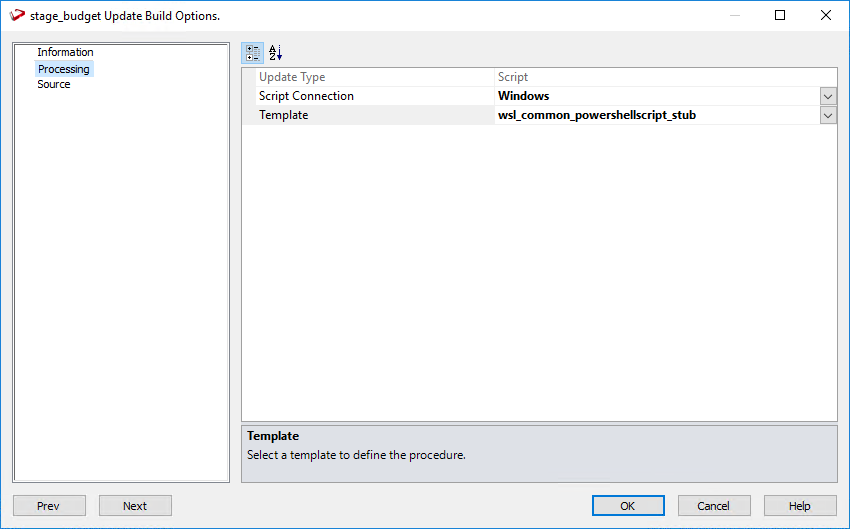This screenshot has height=529, width=852.
Task: Select the Information page in the tree
Action: [x=65, y=52]
